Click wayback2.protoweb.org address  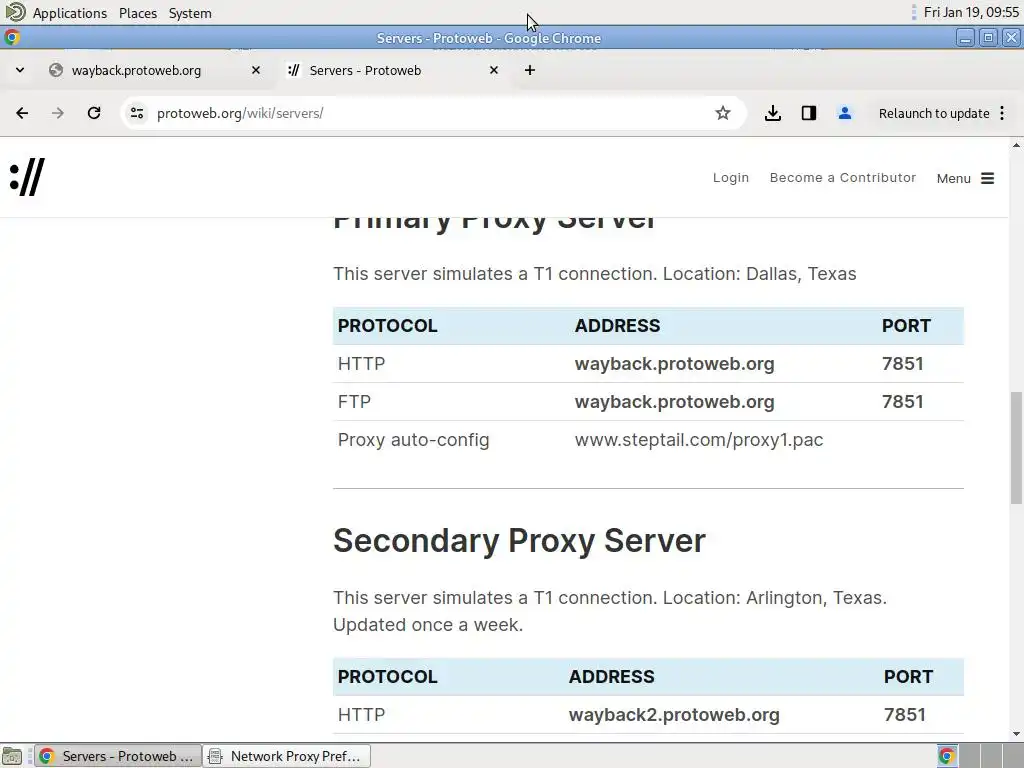click(674, 714)
